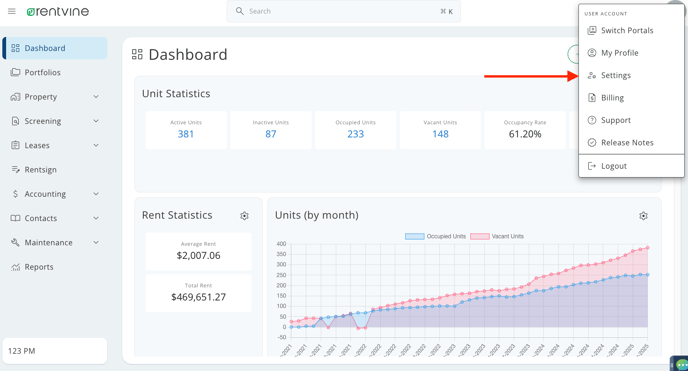The image size is (688, 371).
Task: Toggle Vacant Units chart legend
Action: tap(497, 236)
